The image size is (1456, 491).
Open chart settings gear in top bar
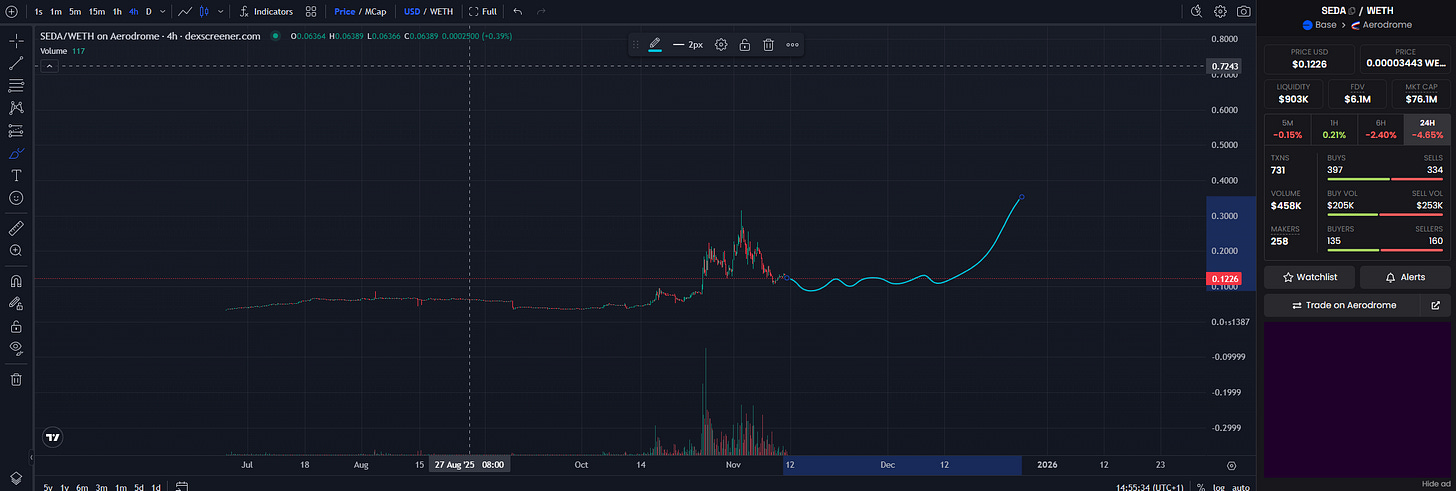(x=1220, y=11)
